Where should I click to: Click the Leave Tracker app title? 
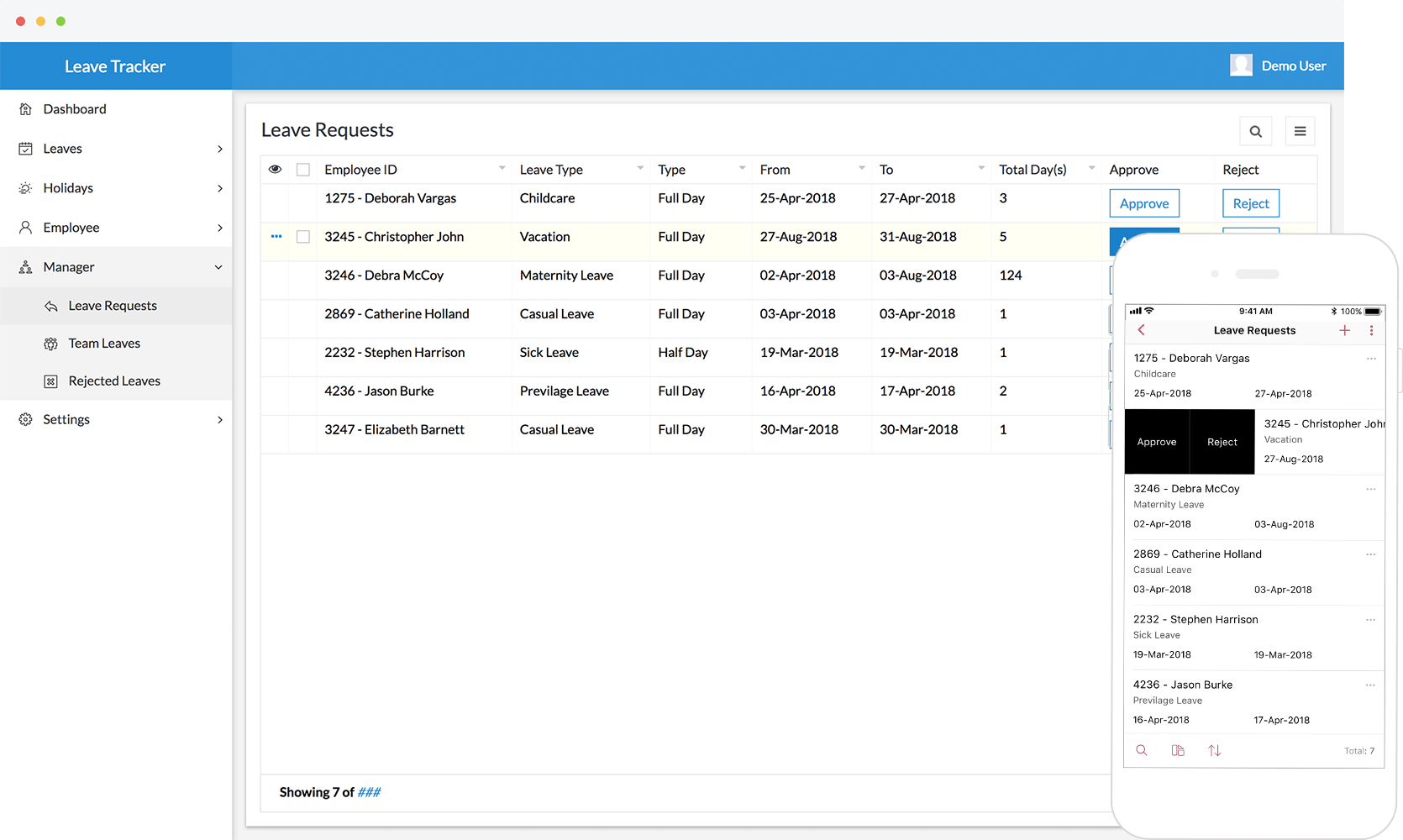pos(115,66)
